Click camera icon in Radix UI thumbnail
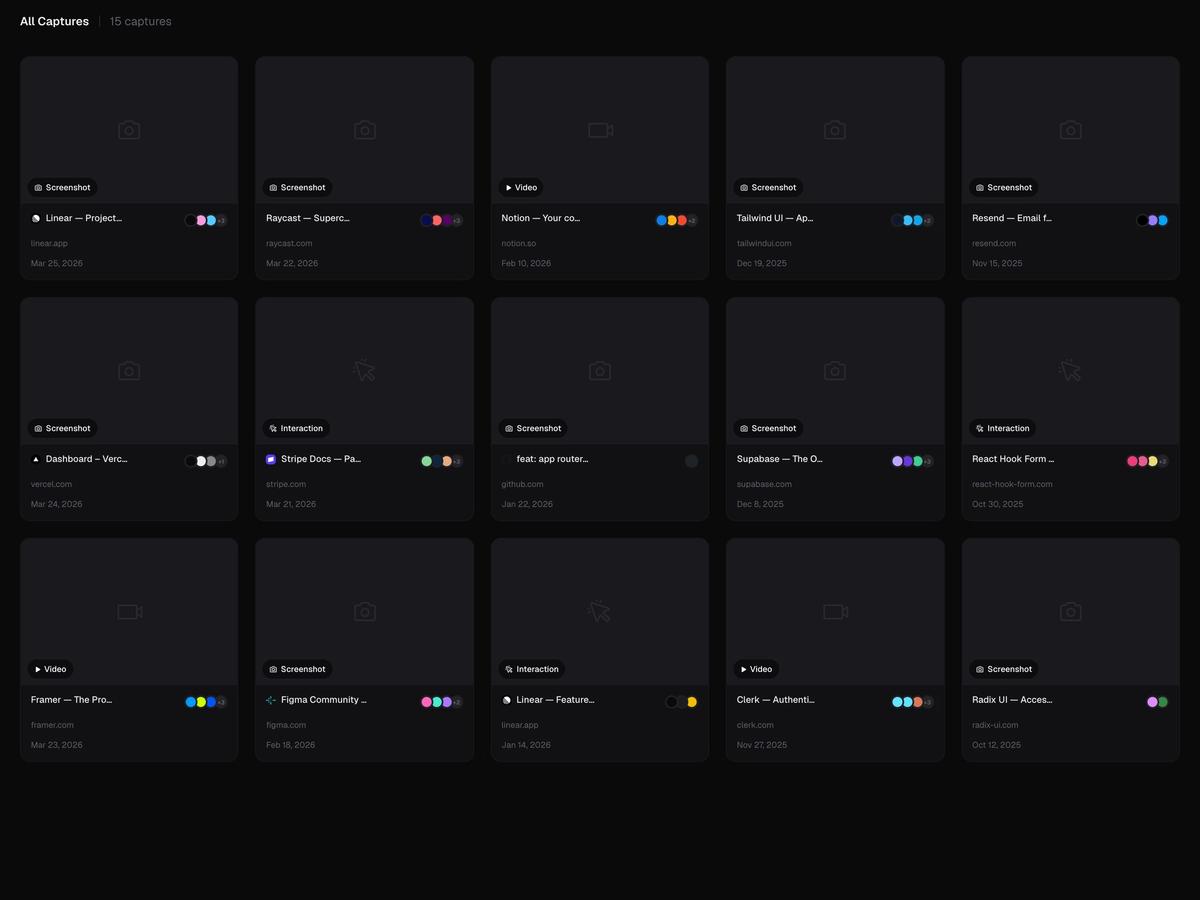Image resolution: width=1200 pixels, height=900 pixels. [1070, 611]
